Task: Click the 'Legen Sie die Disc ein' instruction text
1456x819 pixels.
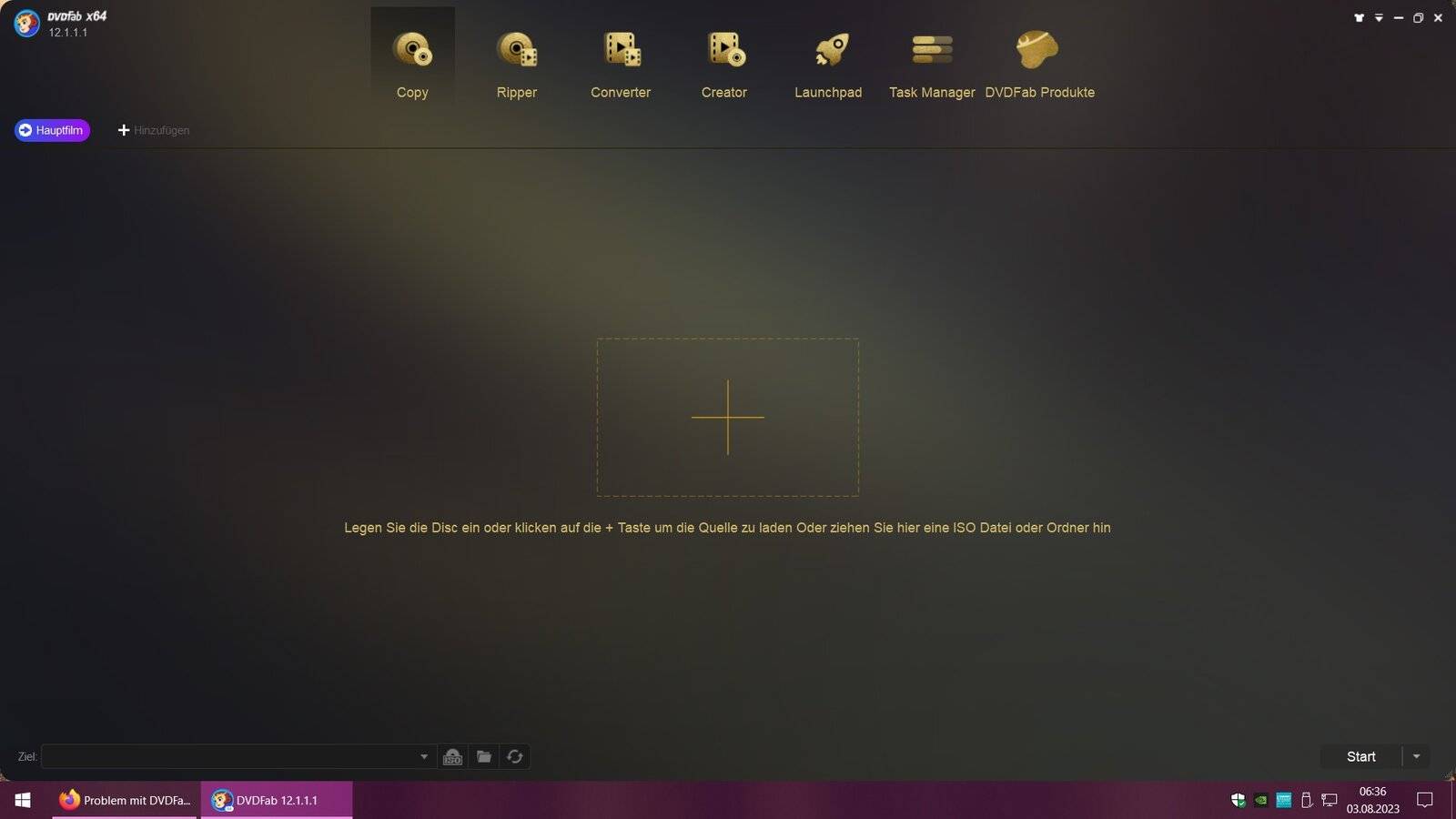Action: coord(727,528)
